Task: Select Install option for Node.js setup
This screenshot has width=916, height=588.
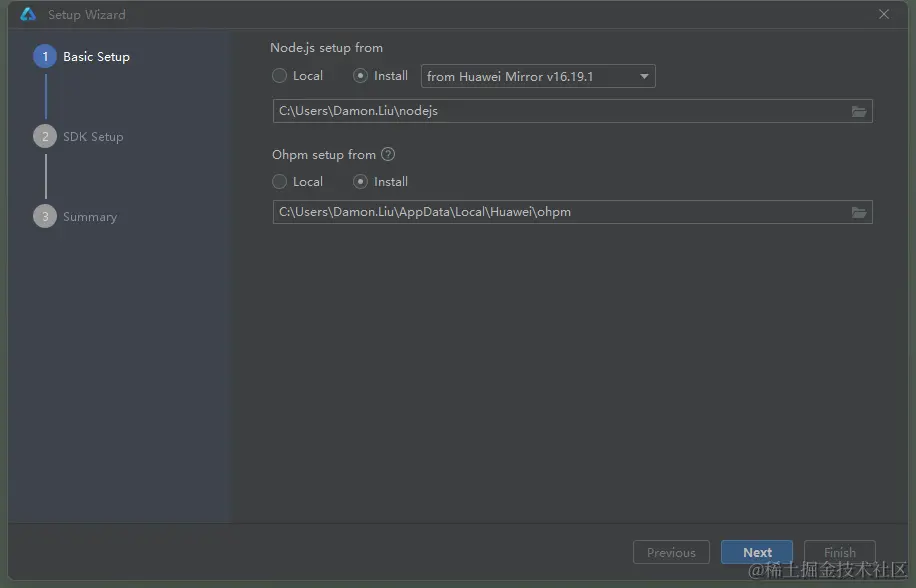Action: pos(380,76)
